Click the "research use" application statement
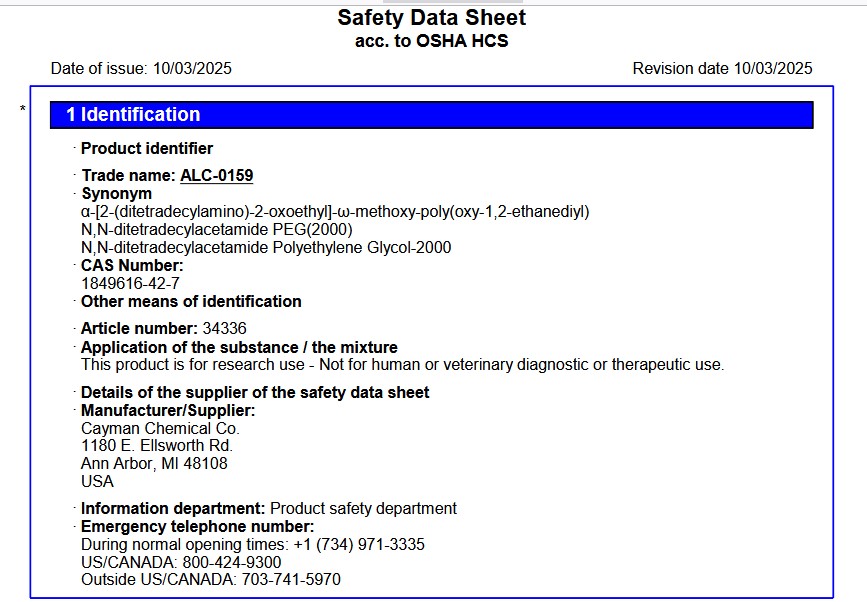 pyautogui.click(x=402, y=365)
